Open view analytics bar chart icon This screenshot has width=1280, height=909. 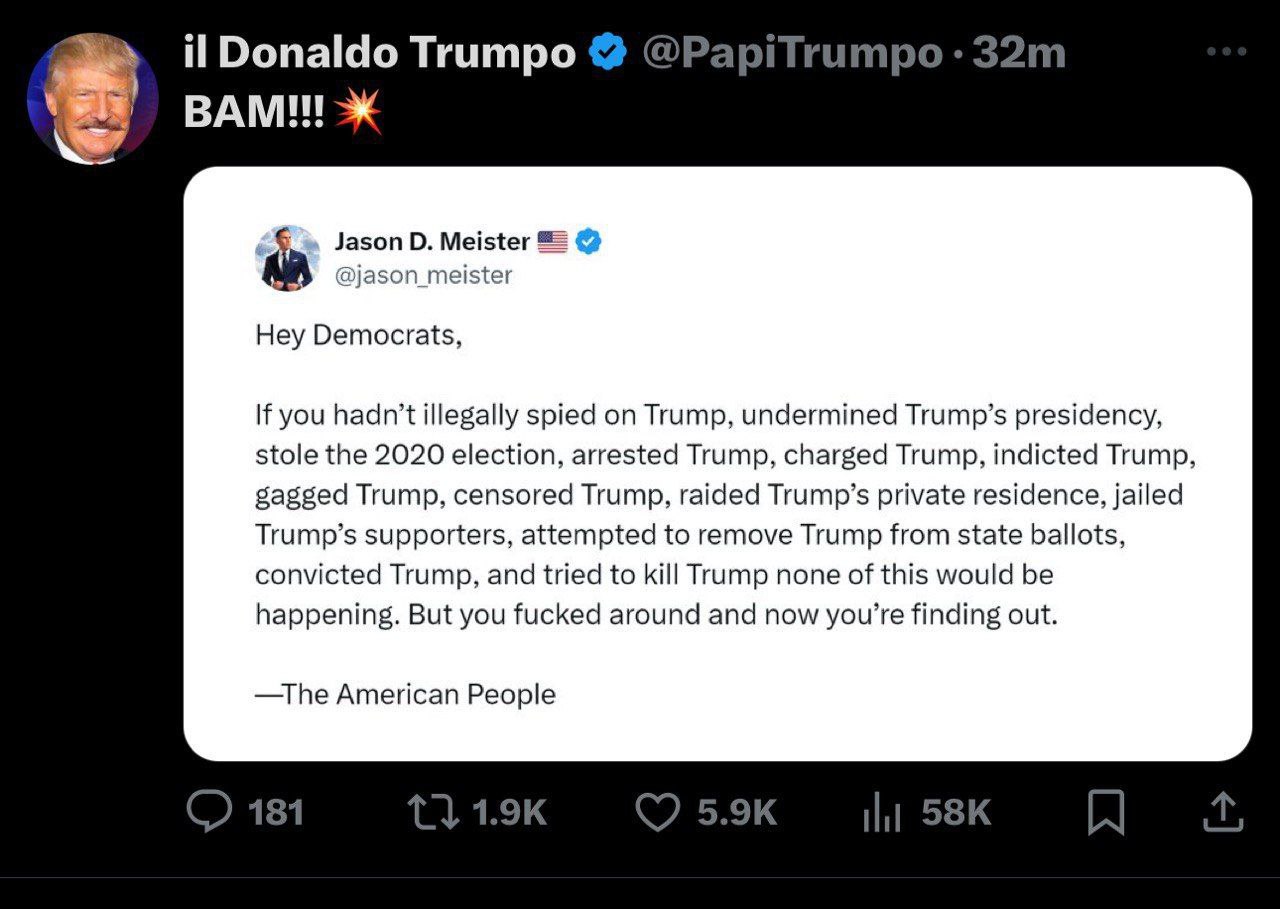[881, 813]
